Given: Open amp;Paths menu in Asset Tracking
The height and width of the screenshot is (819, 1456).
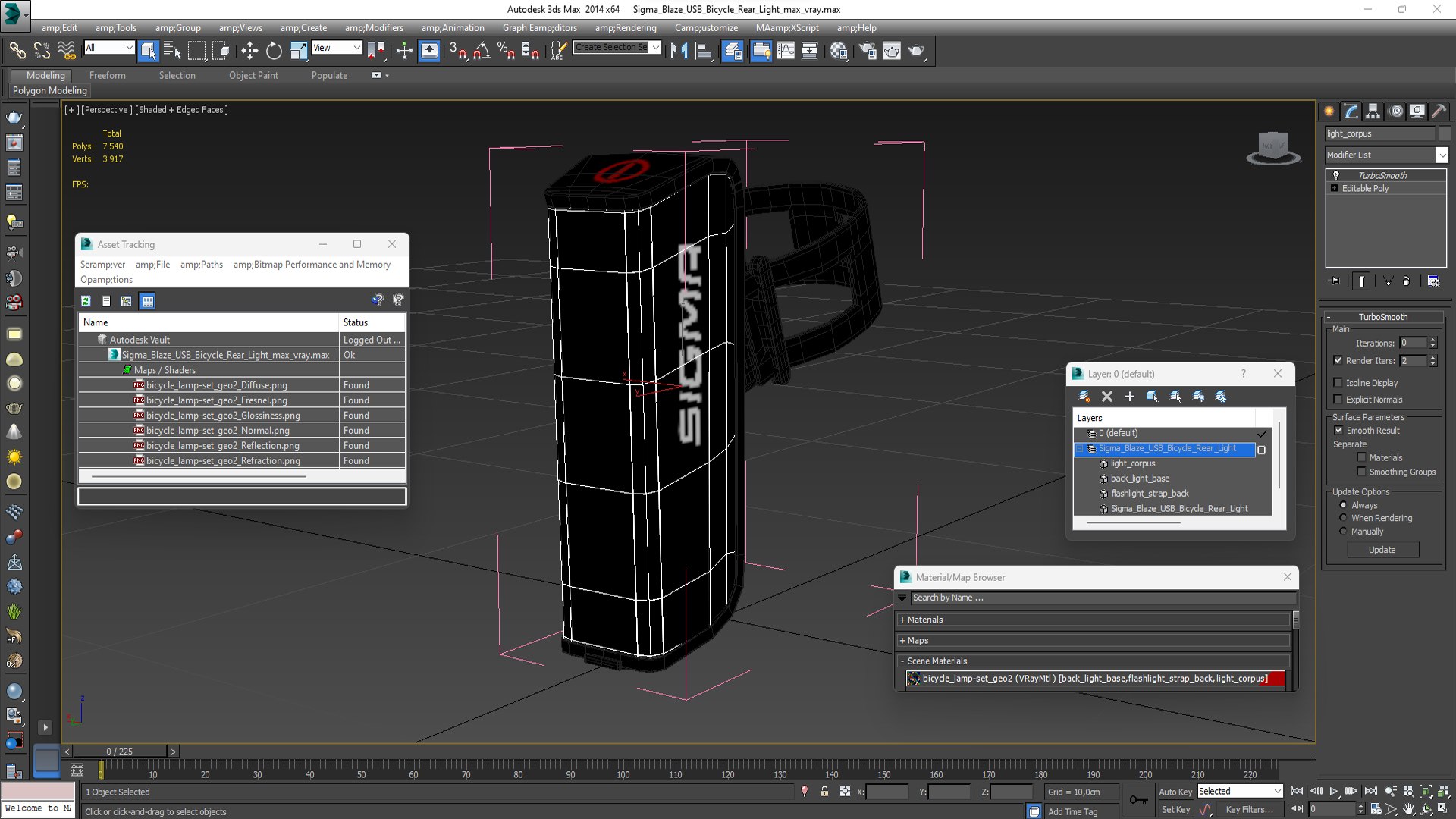Looking at the screenshot, I should [x=202, y=265].
